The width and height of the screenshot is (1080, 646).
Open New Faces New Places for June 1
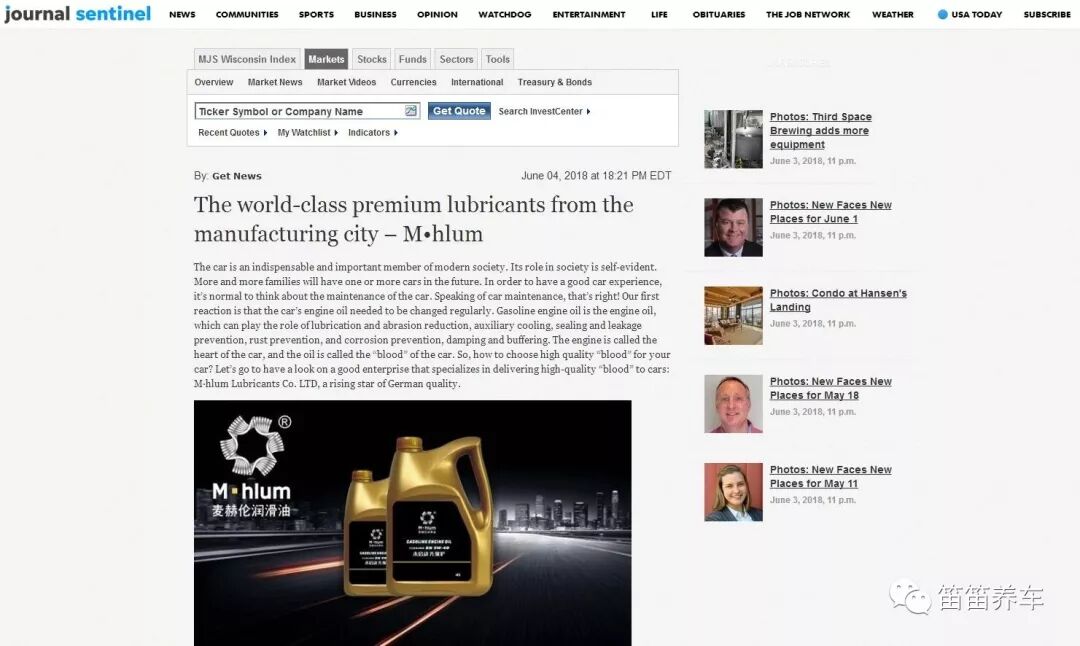pos(831,212)
